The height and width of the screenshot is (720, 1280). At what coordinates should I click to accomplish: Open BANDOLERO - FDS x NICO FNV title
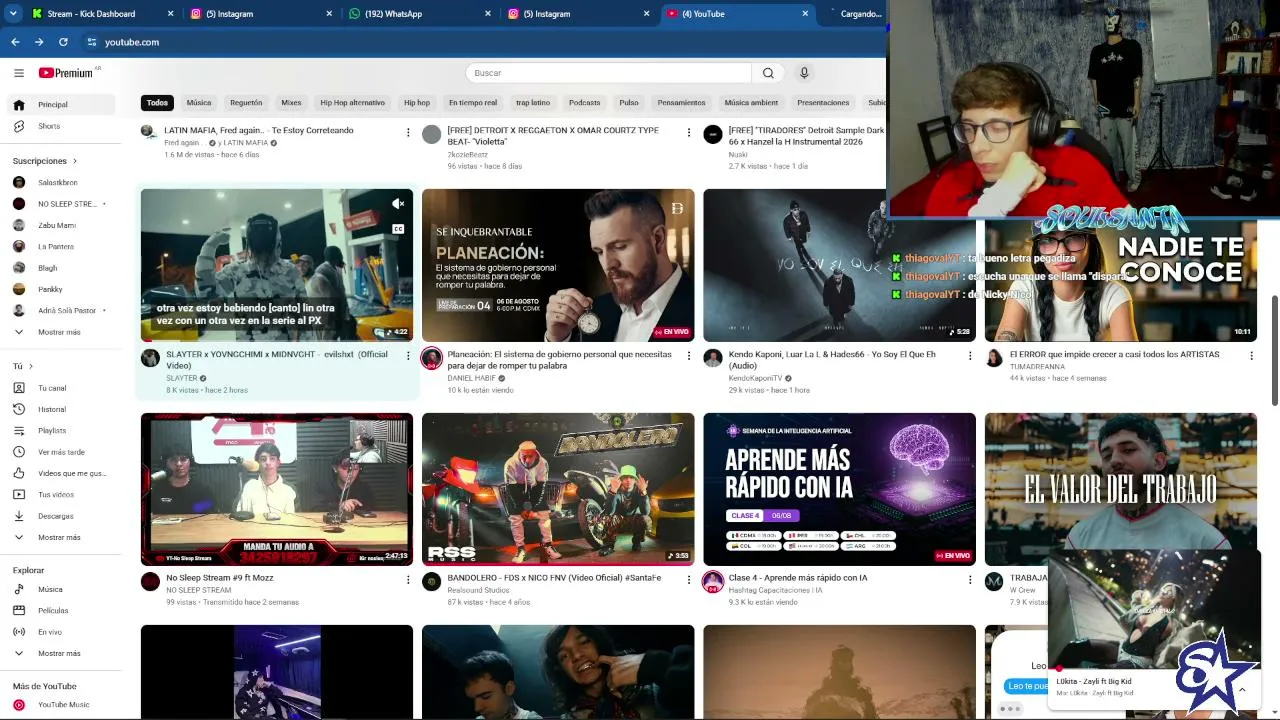(554, 578)
